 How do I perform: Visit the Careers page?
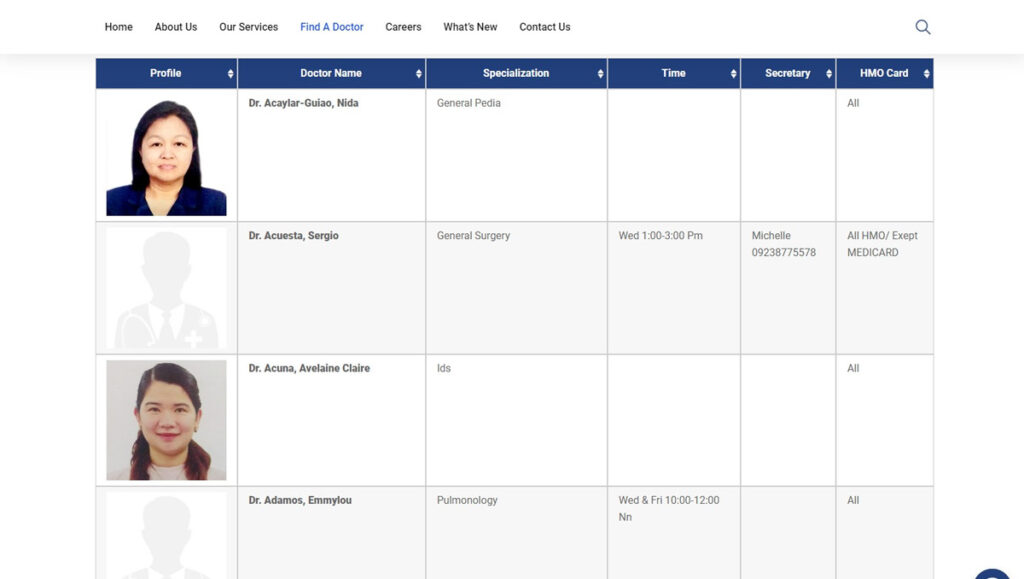tap(403, 27)
